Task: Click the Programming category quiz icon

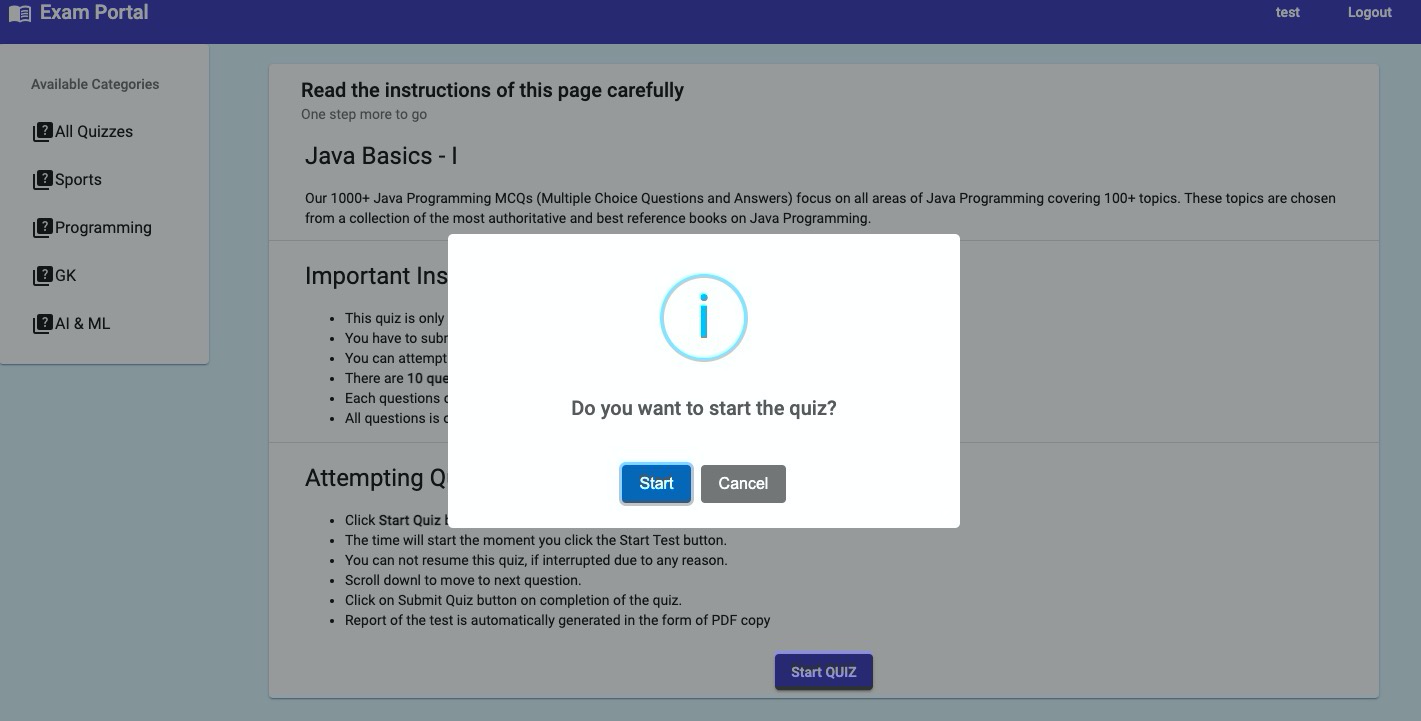Action: click(41, 226)
